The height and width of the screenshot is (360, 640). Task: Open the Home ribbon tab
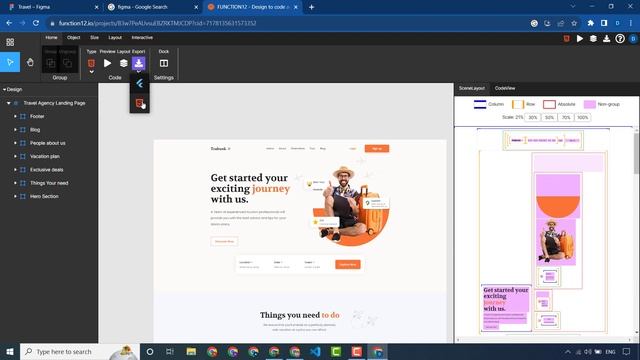pos(51,38)
